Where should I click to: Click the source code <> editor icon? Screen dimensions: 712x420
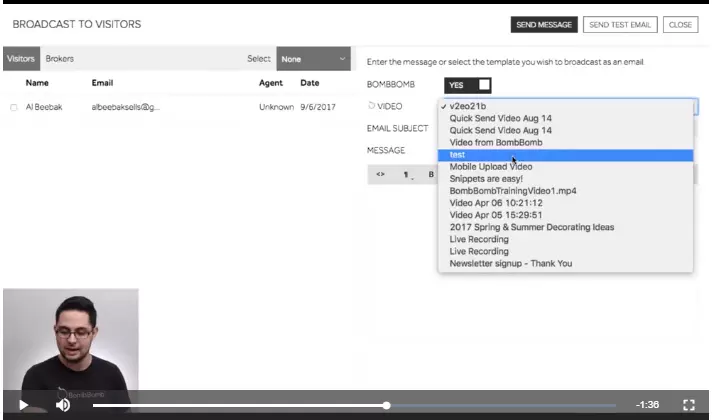(x=380, y=174)
